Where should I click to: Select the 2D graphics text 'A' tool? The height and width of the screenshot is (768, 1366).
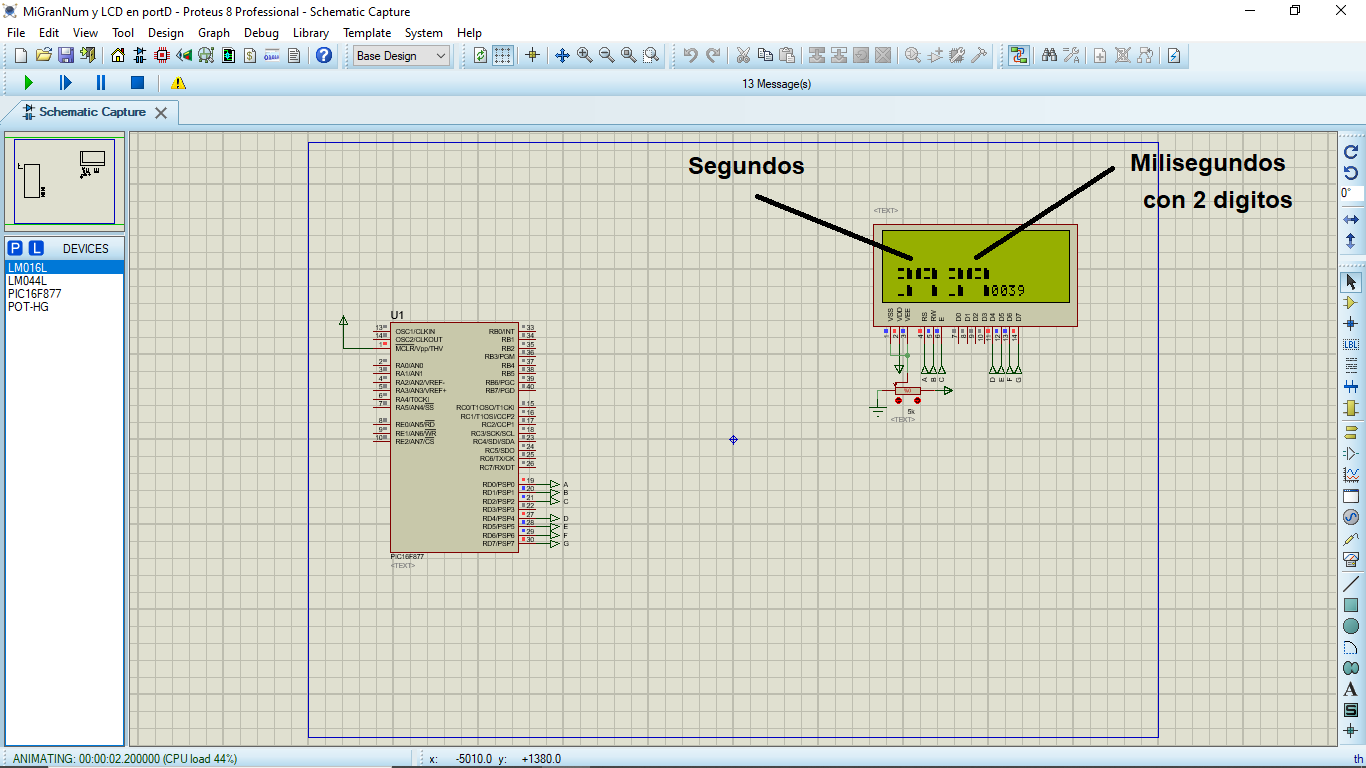click(x=1351, y=689)
